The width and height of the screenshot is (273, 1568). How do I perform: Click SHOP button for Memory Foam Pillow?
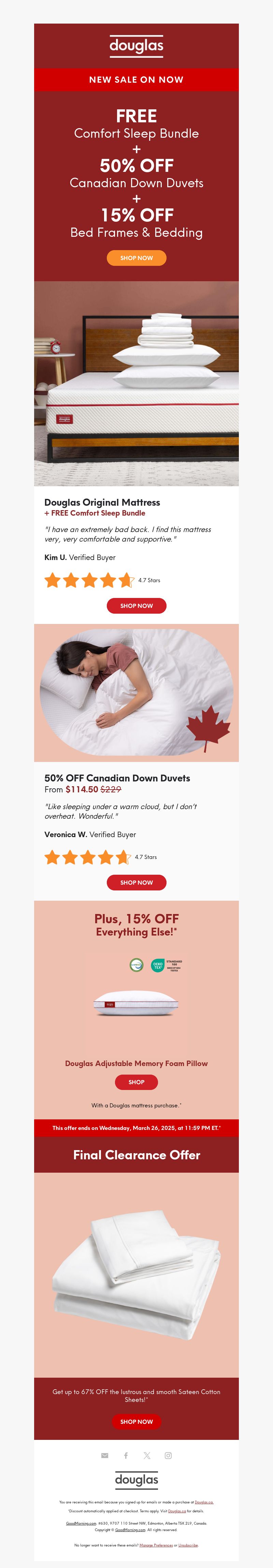[x=136, y=1082]
